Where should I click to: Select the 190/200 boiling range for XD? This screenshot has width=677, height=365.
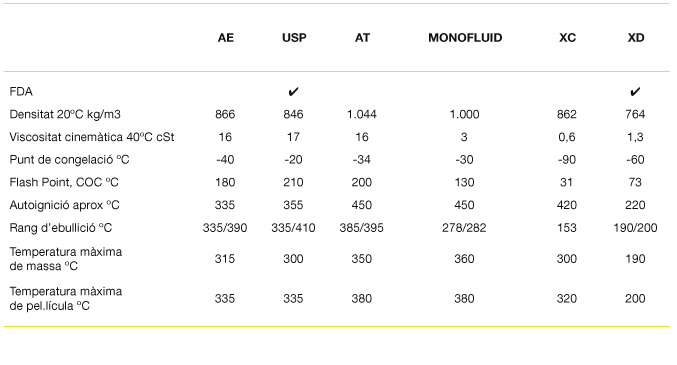[635, 228]
